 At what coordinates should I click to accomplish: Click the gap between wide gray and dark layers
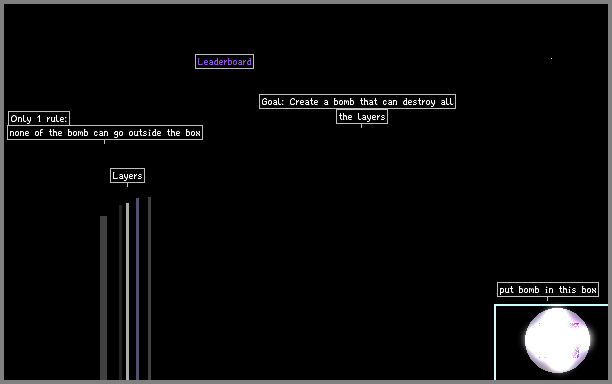[113, 298]
